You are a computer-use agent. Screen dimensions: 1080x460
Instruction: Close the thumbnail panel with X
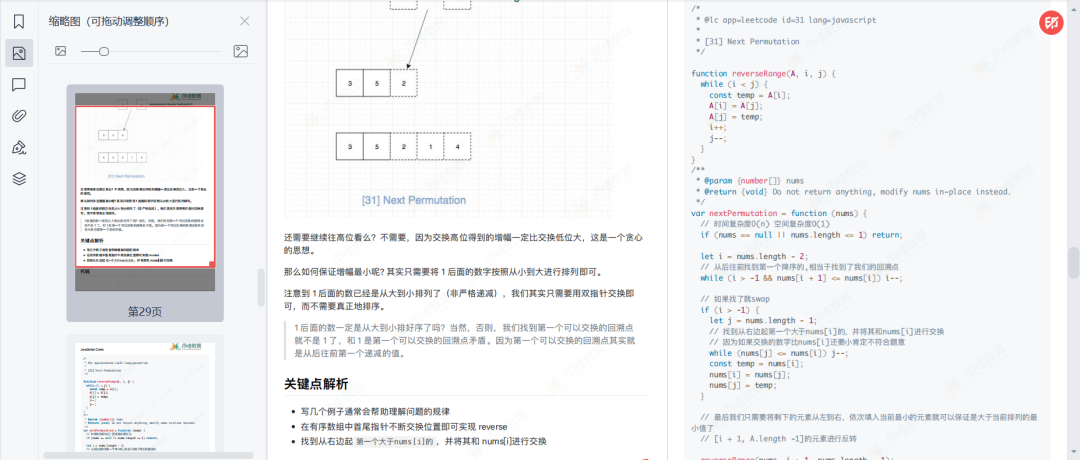[245, 21]
